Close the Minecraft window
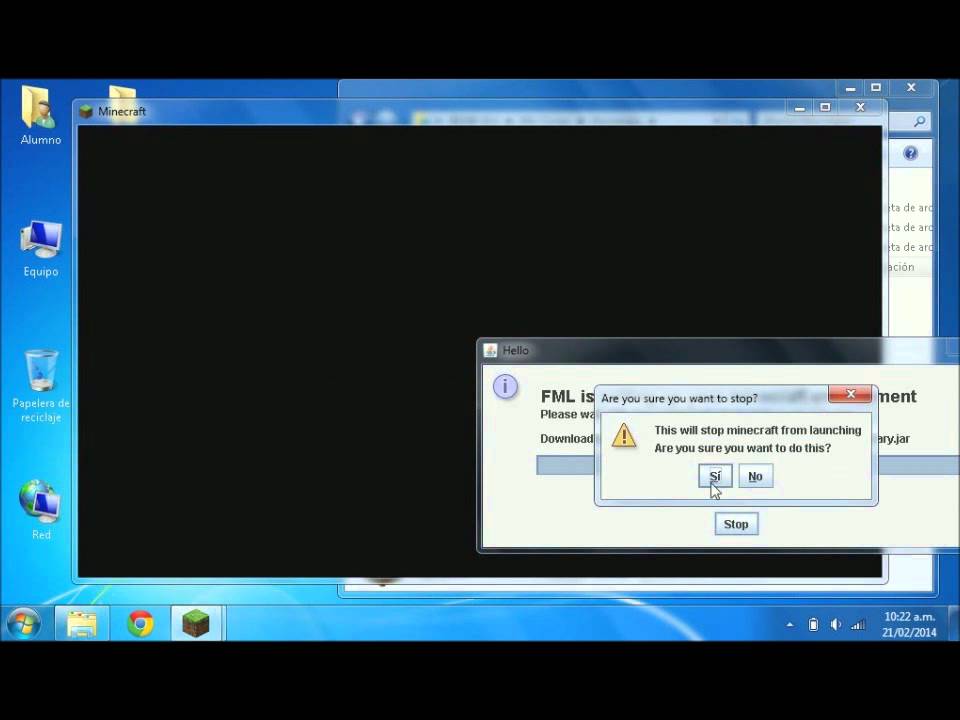Screen dimensions: 960x720 pos(861,108)
